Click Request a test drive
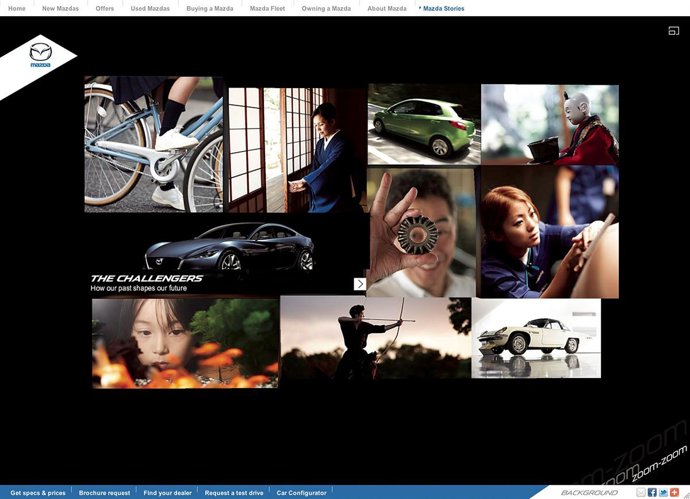Screen dimensions: 690x499 click(234, 493)
